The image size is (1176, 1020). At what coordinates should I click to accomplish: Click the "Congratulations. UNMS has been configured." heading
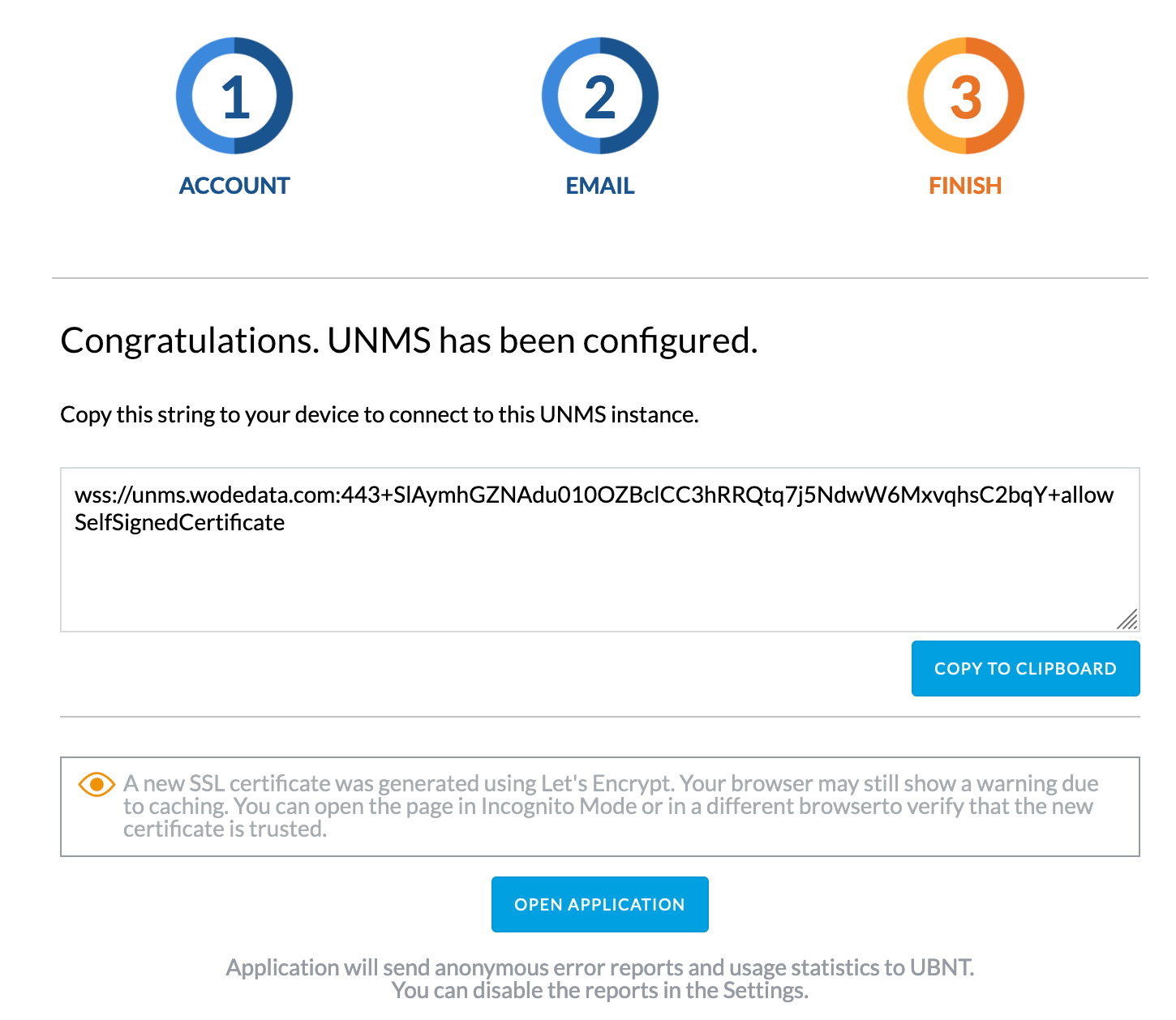(x=409, y=341)
